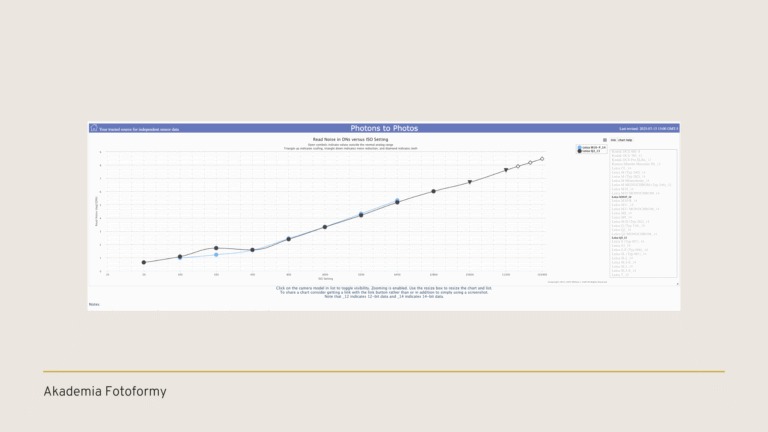
Task: Click the last open circle data point
Action: [542, 158]
